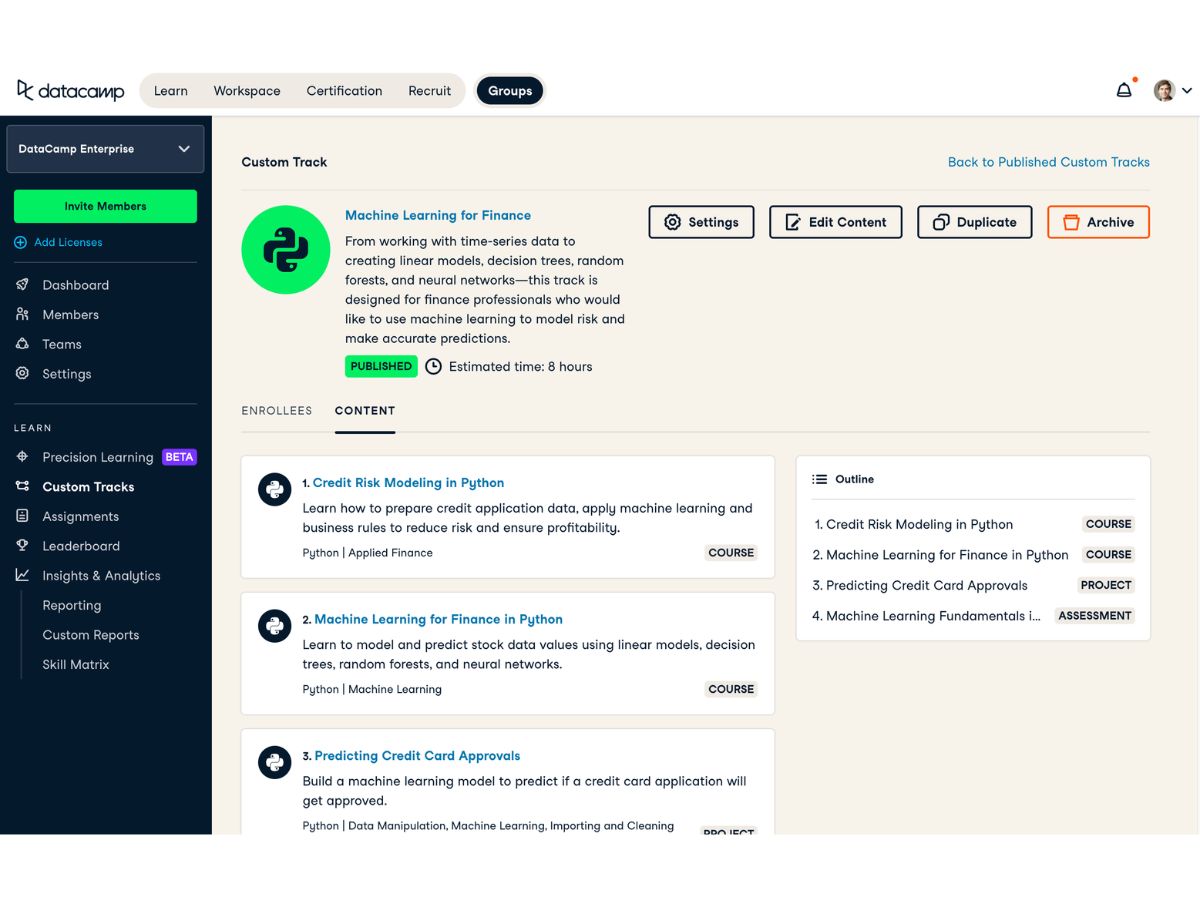The image size is (1200, 900).
Task: Open the Add Licenses link
Action: click(x=68, y=242)
